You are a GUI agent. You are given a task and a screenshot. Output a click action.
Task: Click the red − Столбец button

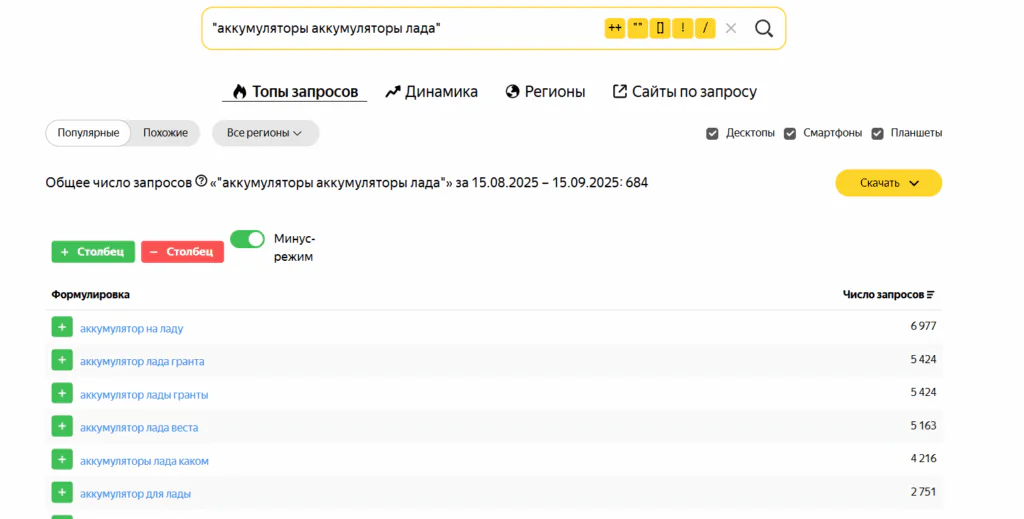[182, 251]
